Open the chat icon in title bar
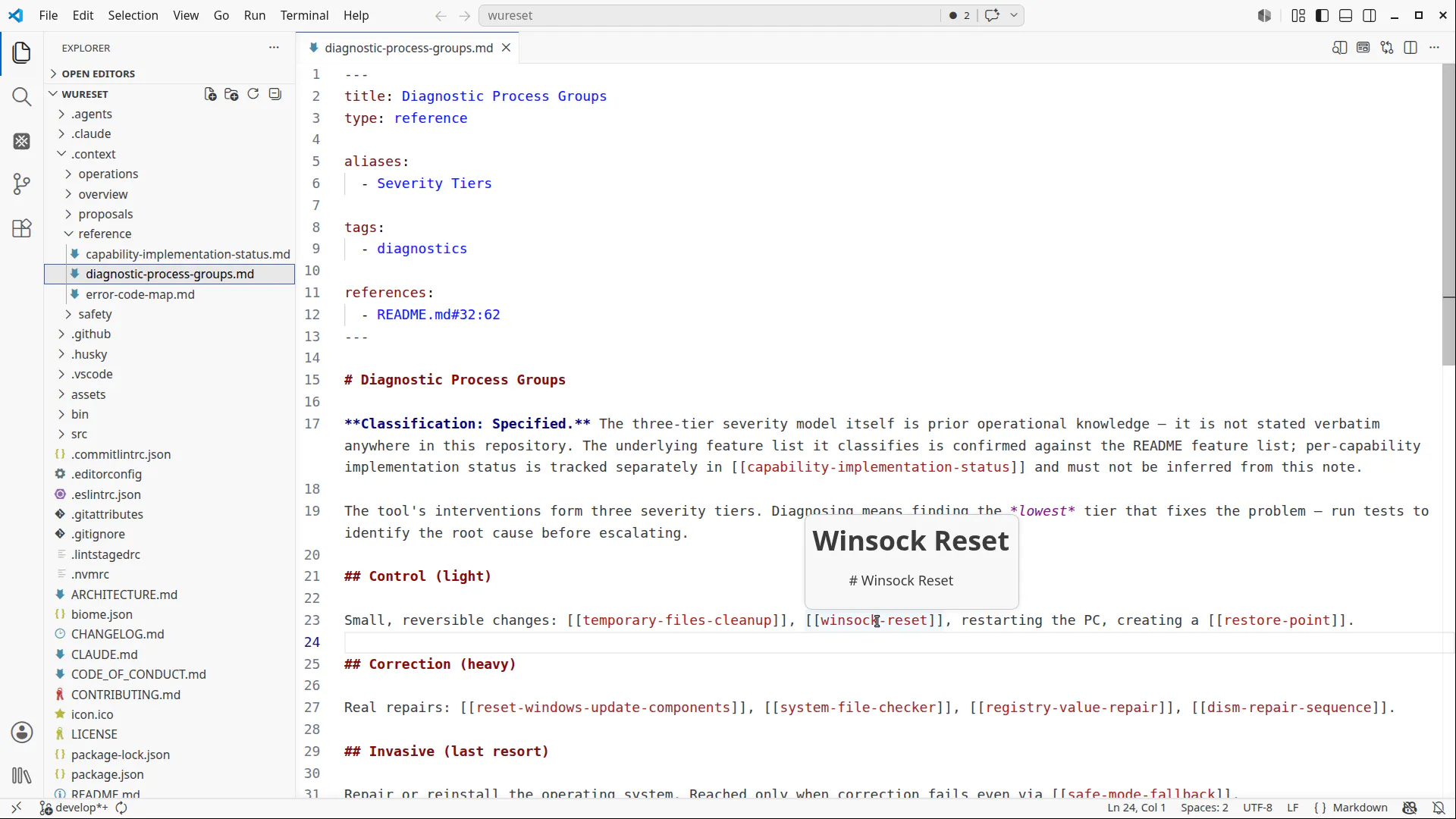The height and width of the screenshot is (819, 1456). [x=992, y=15]
